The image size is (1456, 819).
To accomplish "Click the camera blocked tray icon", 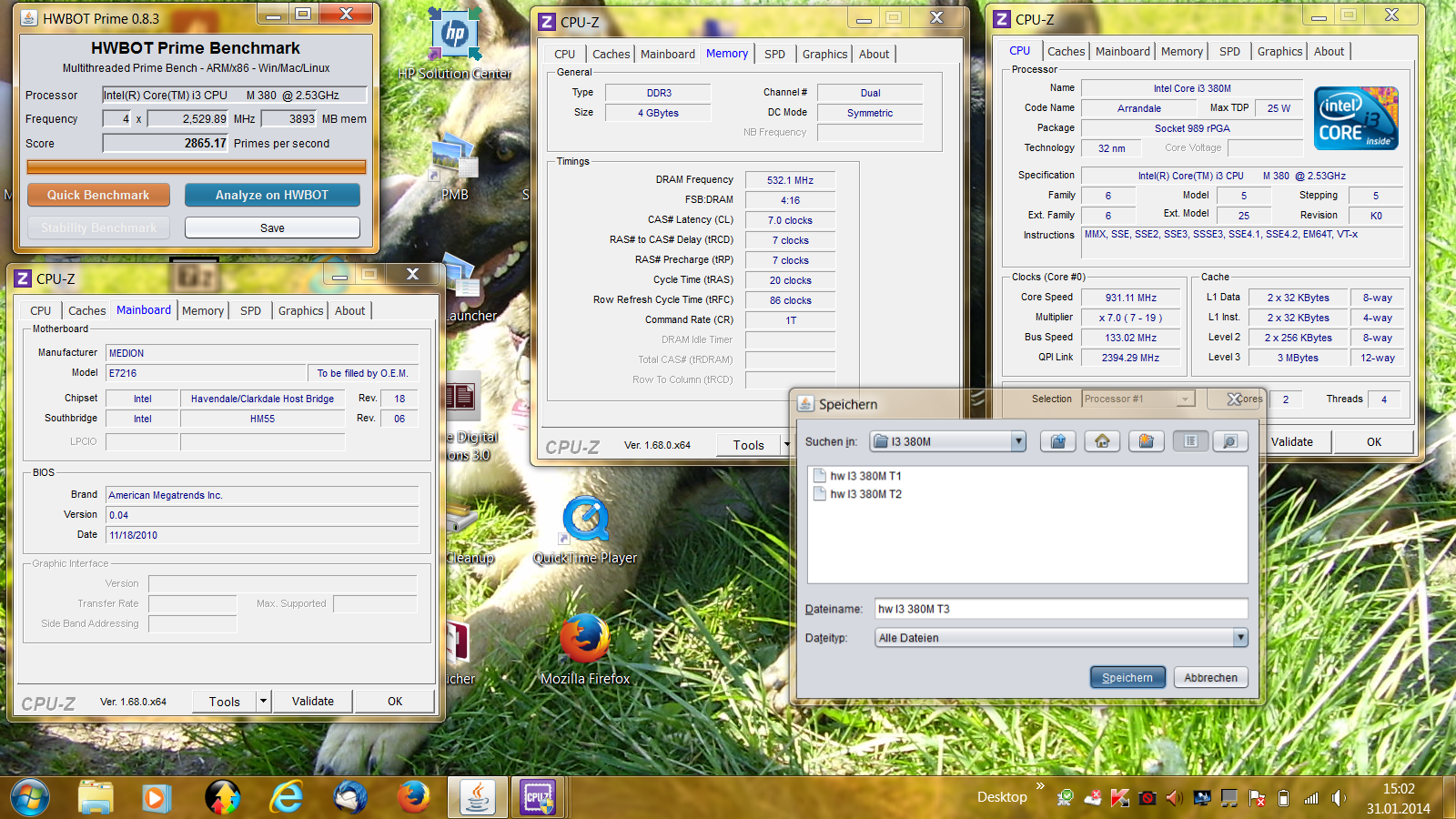I will coord(1147,798).
